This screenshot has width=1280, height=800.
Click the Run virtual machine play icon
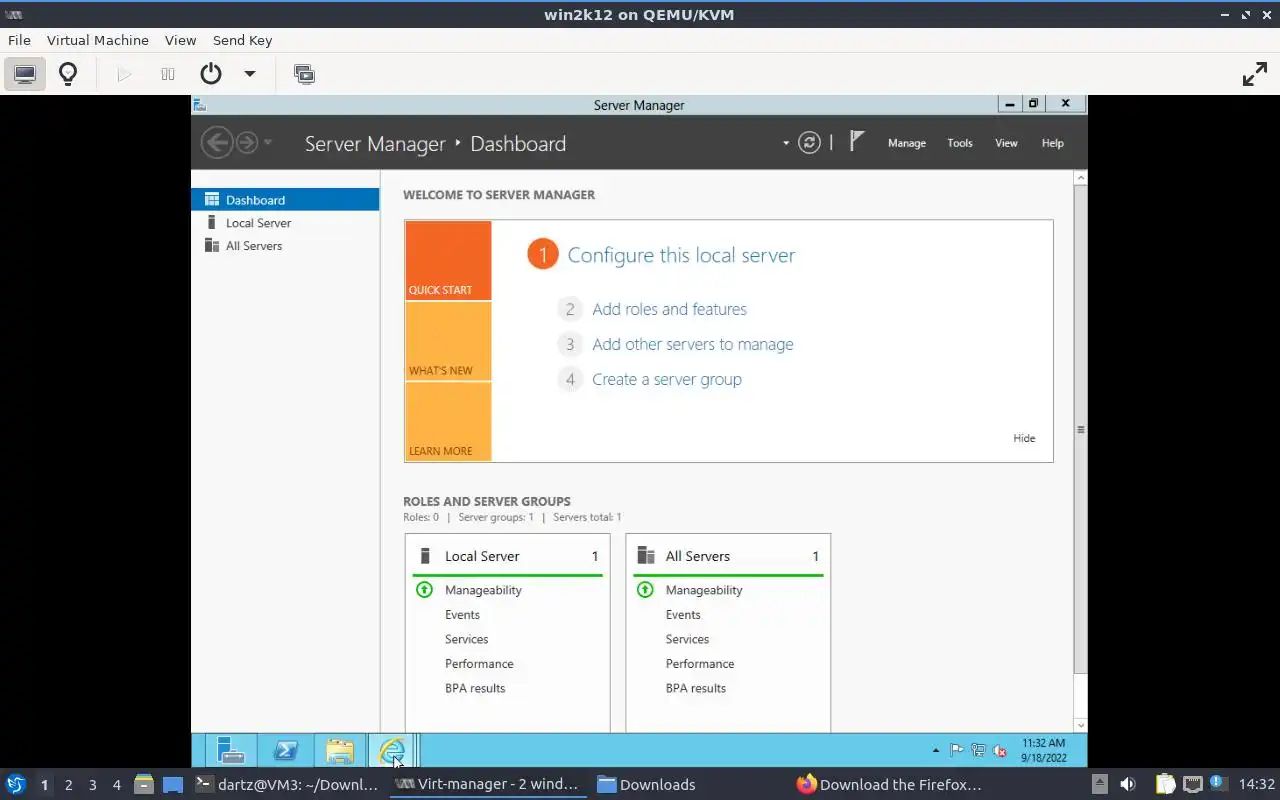click(124, 74)
